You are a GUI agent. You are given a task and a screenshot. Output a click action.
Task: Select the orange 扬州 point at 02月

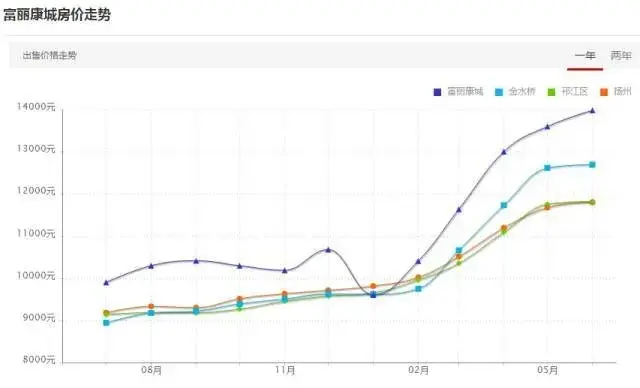click(418, 277)
